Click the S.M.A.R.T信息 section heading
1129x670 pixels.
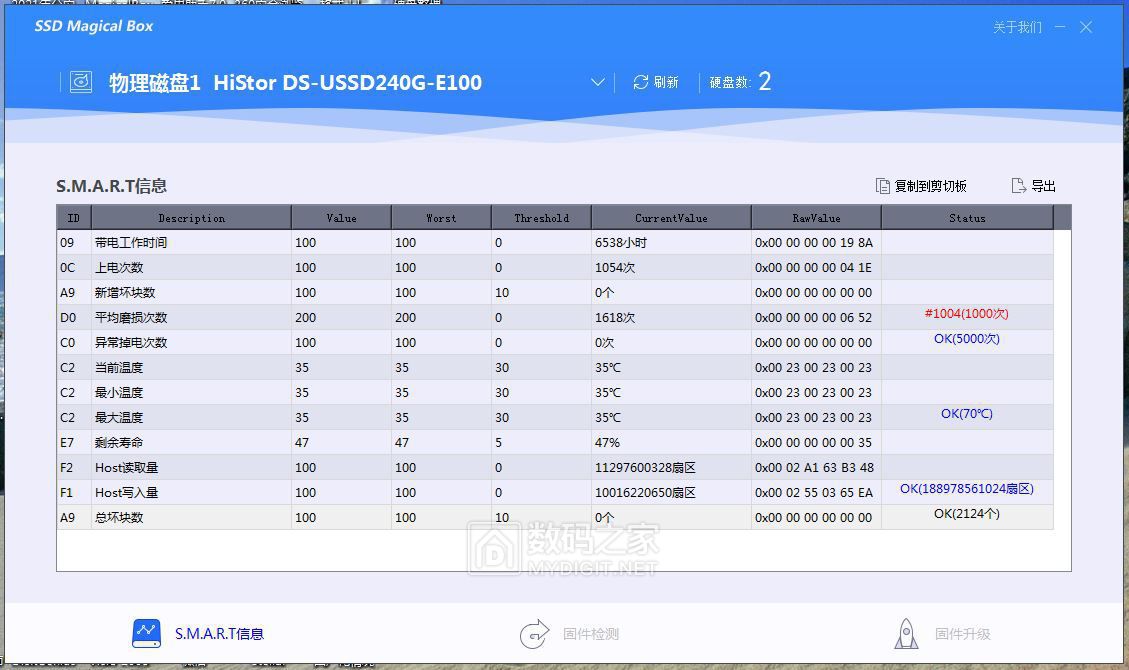(x=112, y=186)
